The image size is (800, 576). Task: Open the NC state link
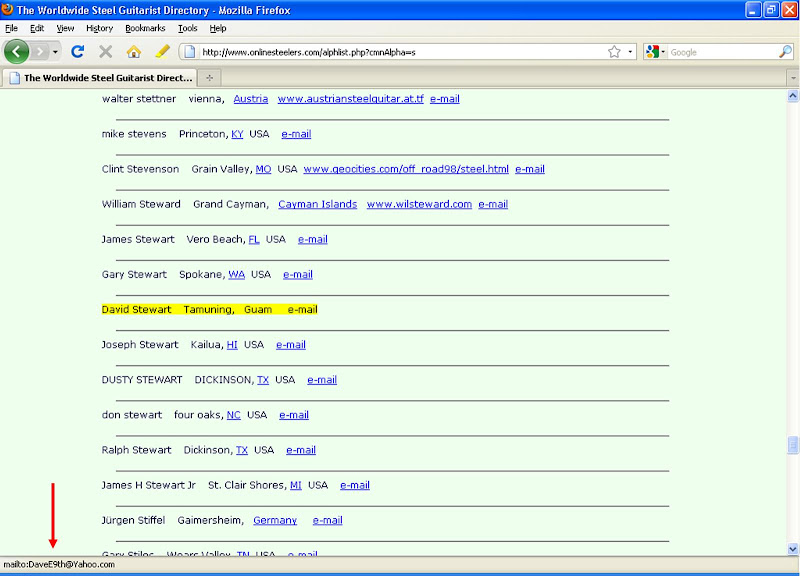coord(234,415)
